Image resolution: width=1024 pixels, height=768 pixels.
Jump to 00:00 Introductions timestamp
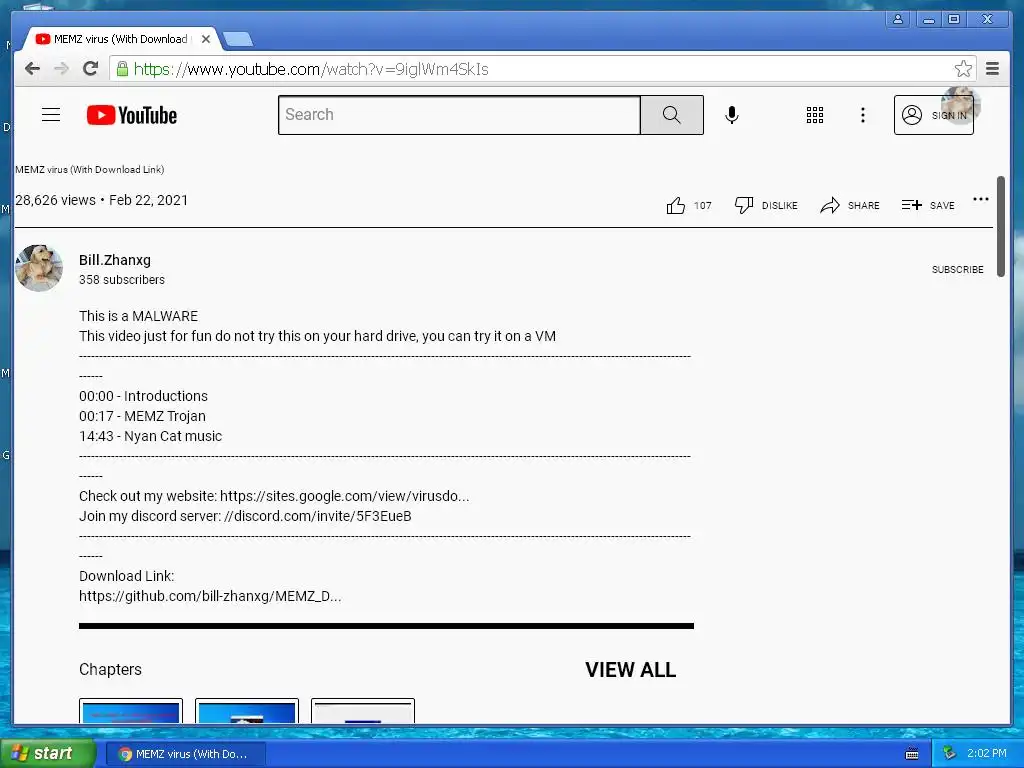tap(96, 396)
